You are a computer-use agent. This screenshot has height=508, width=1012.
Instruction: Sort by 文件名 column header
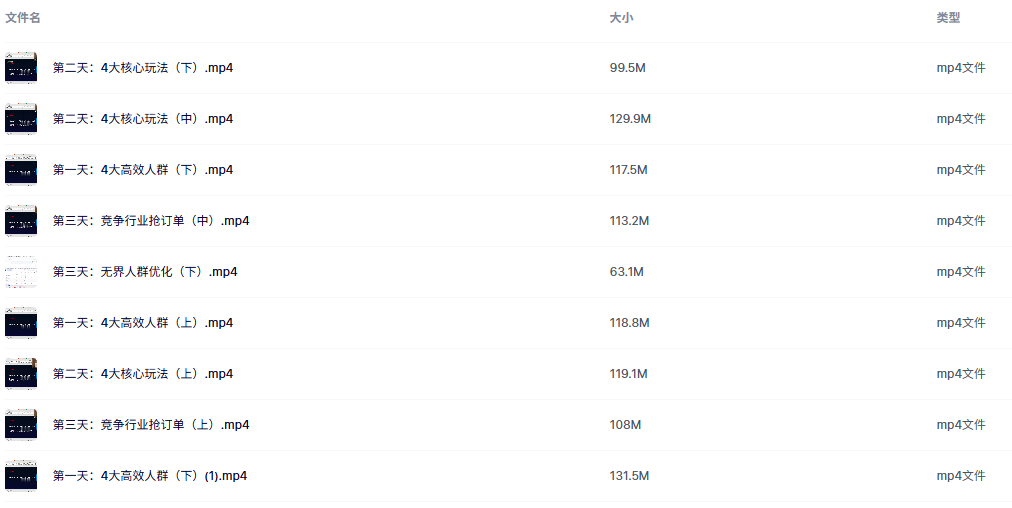click(23, 18)
